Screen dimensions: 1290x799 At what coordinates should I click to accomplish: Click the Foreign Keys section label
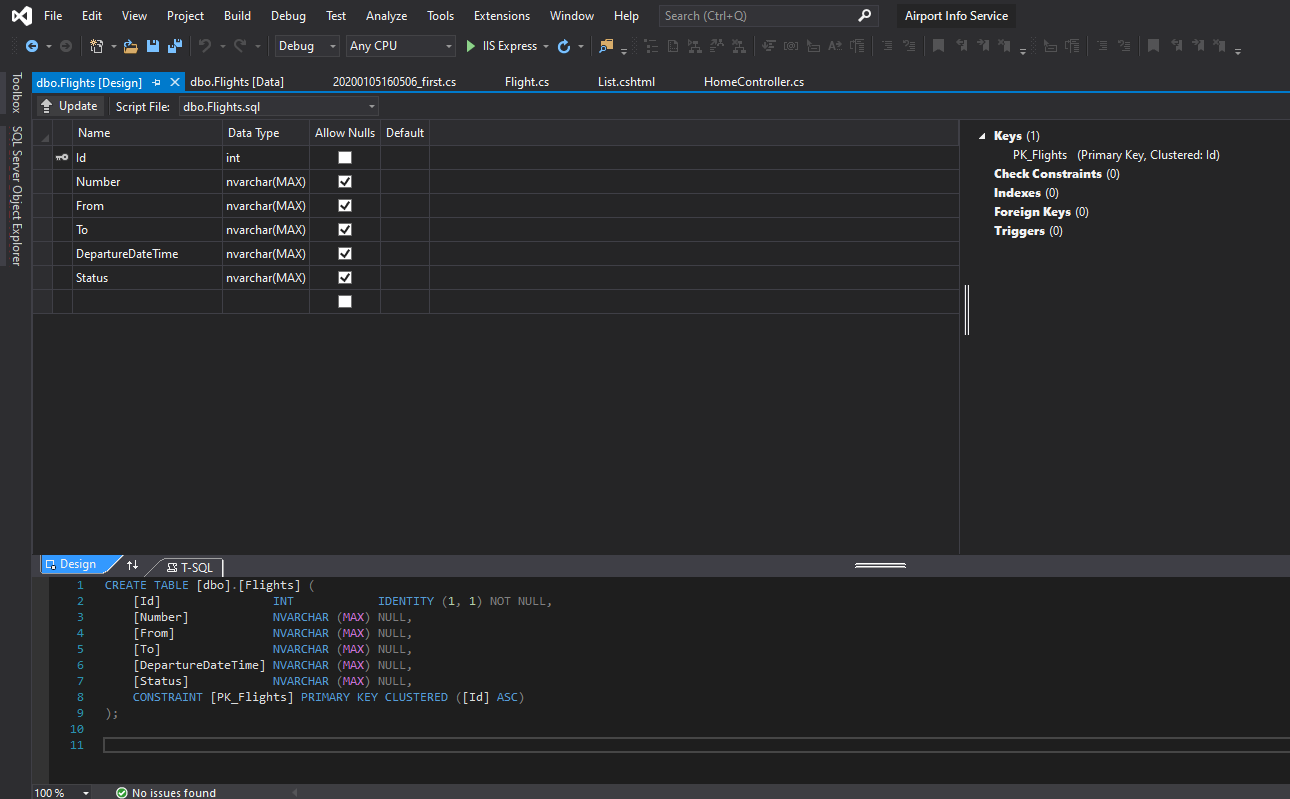1032,212
